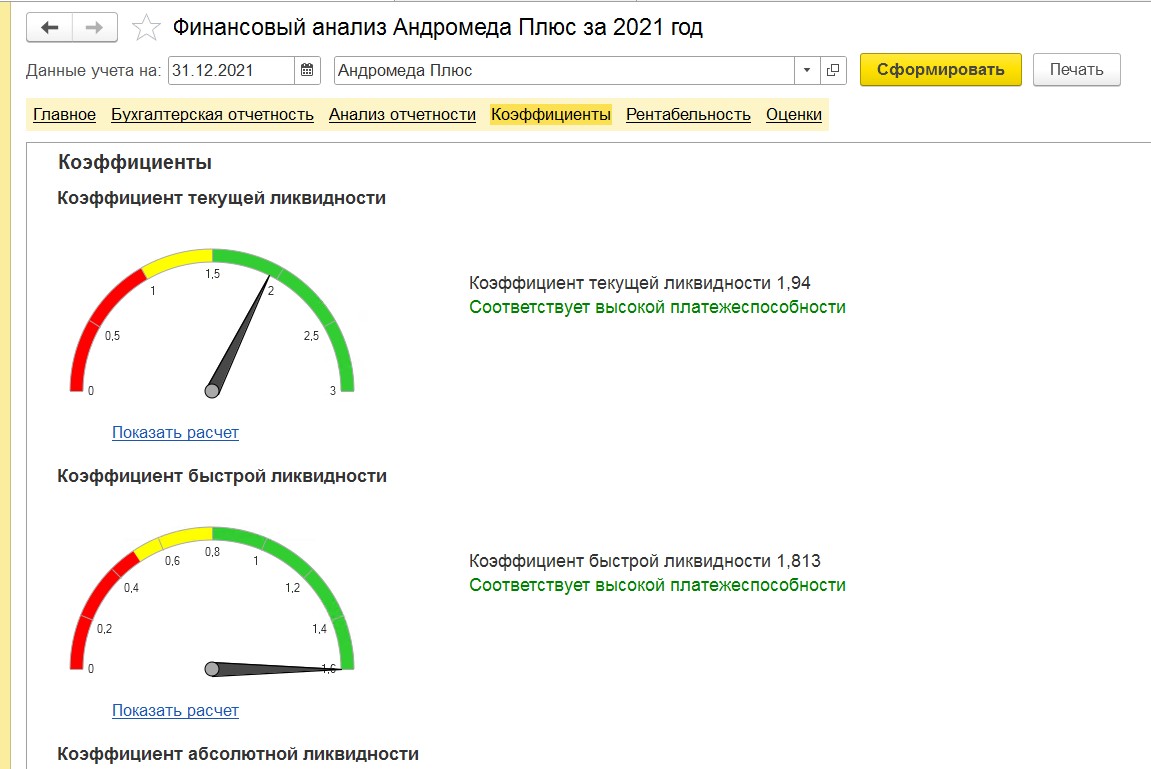Expand the organization dropdown arrow
The image size is (1151, 769).
point(807,70)
